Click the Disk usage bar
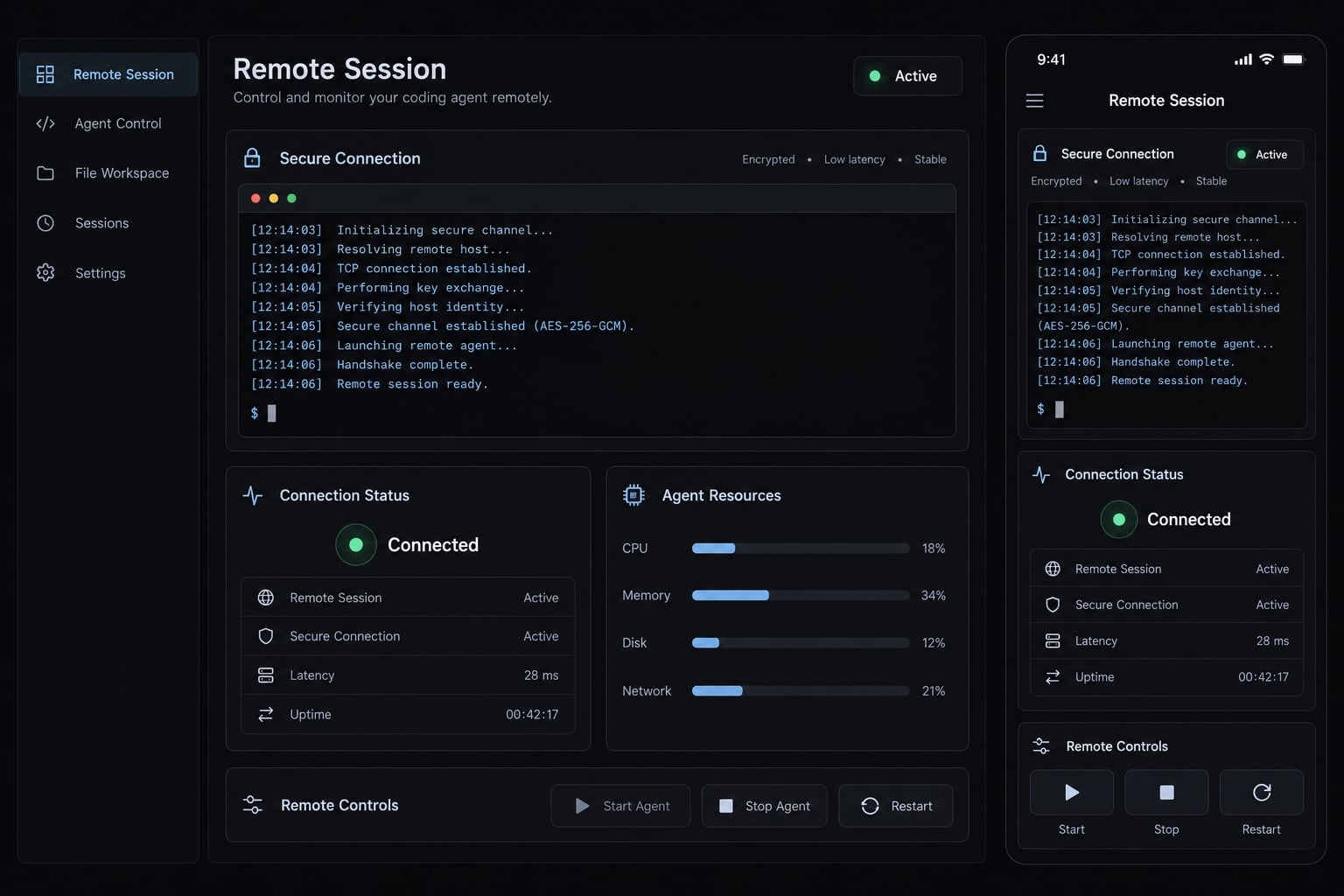Screen dimensions: 1344x896 [801, 642]
